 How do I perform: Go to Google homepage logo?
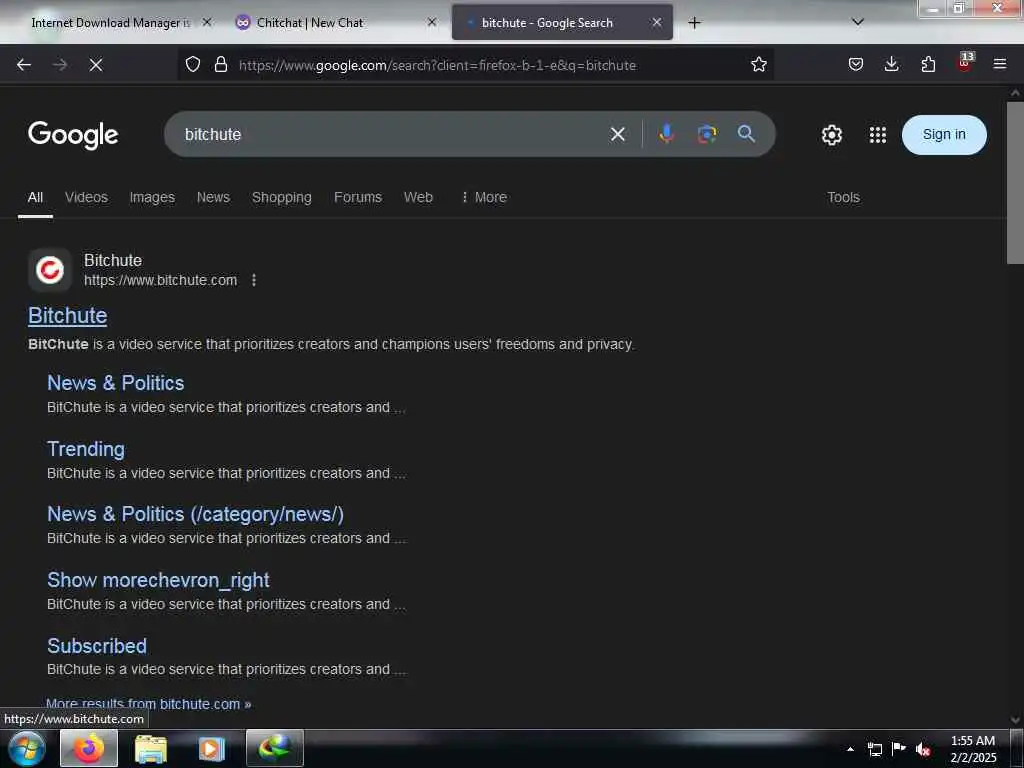[x=73, y=135]
